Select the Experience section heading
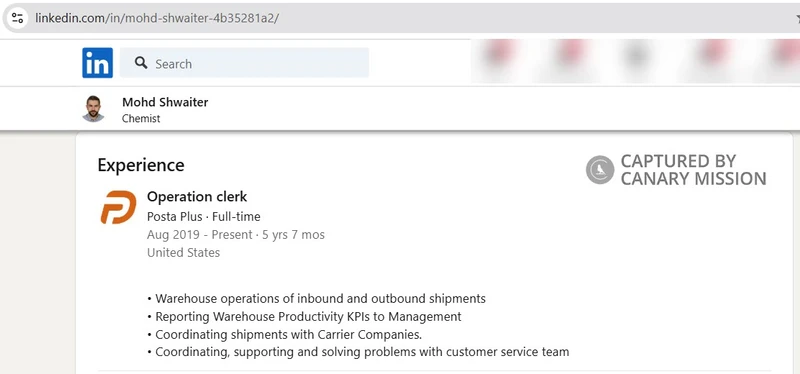 [141, 165]
